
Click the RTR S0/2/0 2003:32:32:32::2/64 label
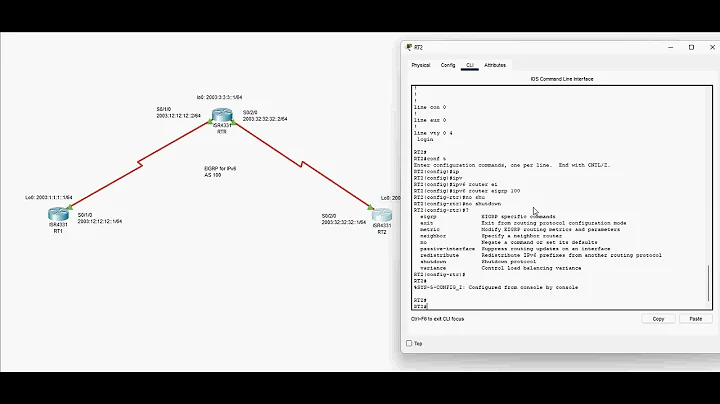[x=265, y=116]
